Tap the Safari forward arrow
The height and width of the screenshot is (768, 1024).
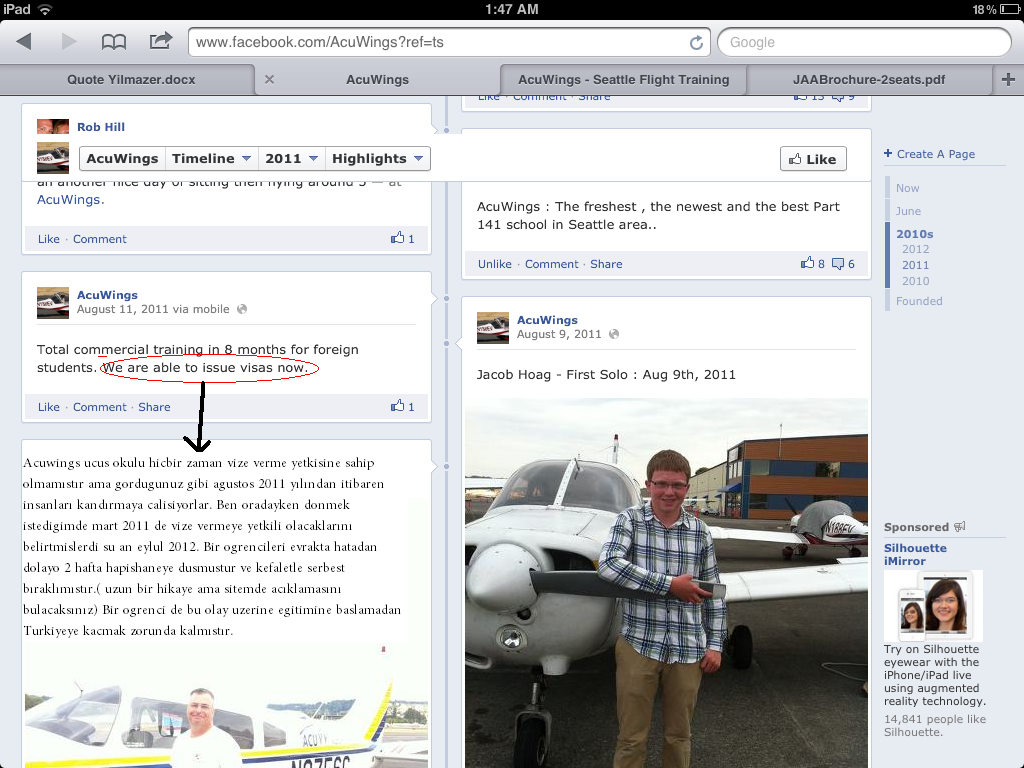69,42
